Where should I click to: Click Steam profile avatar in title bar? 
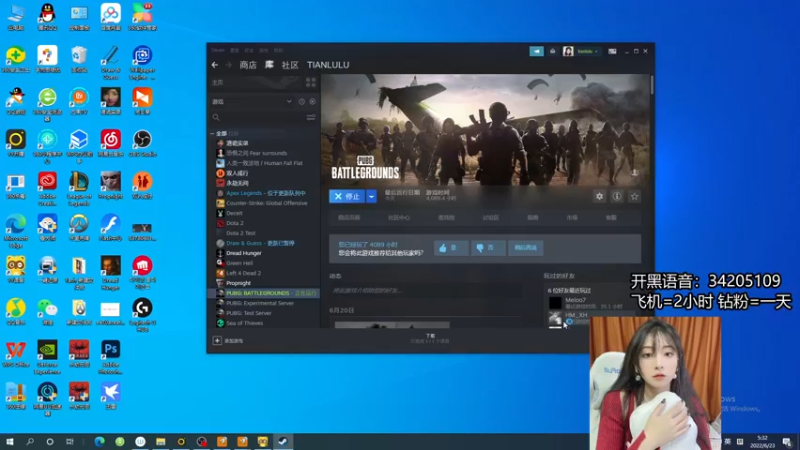[x=568, y=51]
